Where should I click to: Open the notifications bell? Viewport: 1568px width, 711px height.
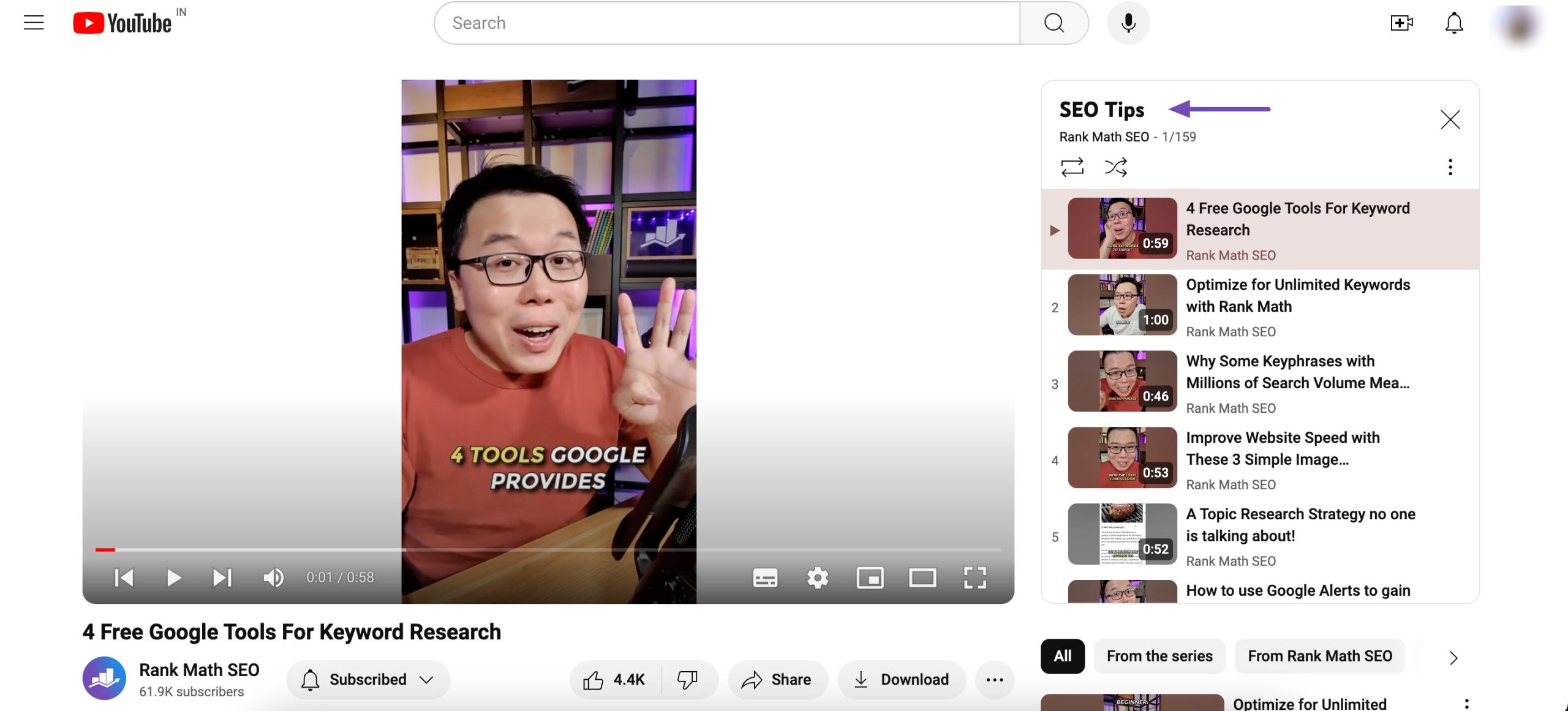[x=1454, y=23]
